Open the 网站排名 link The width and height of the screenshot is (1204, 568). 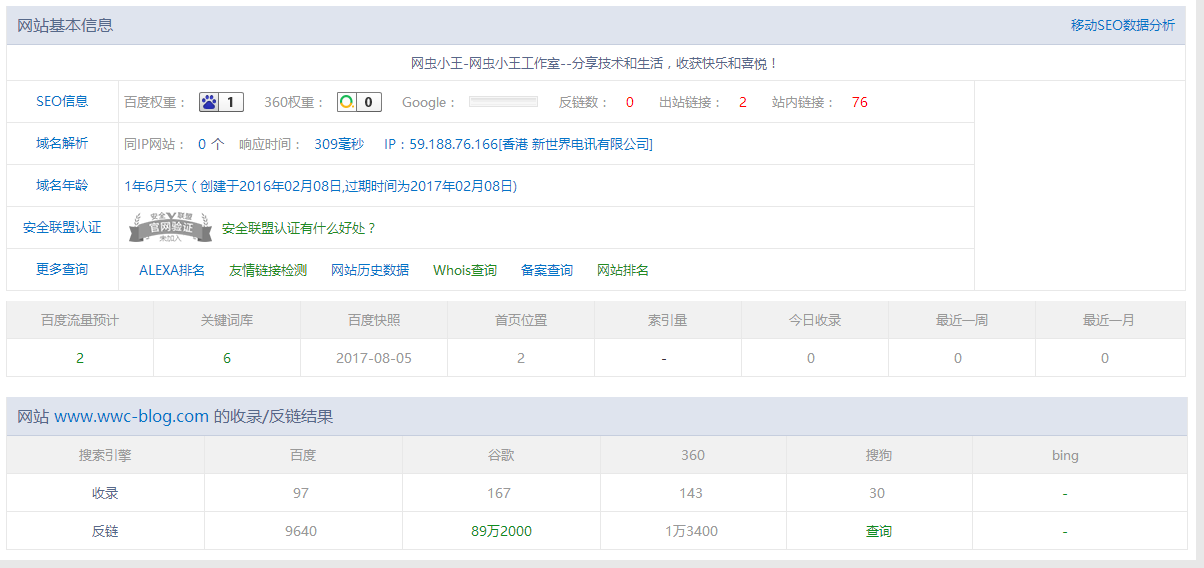(623, 270)
